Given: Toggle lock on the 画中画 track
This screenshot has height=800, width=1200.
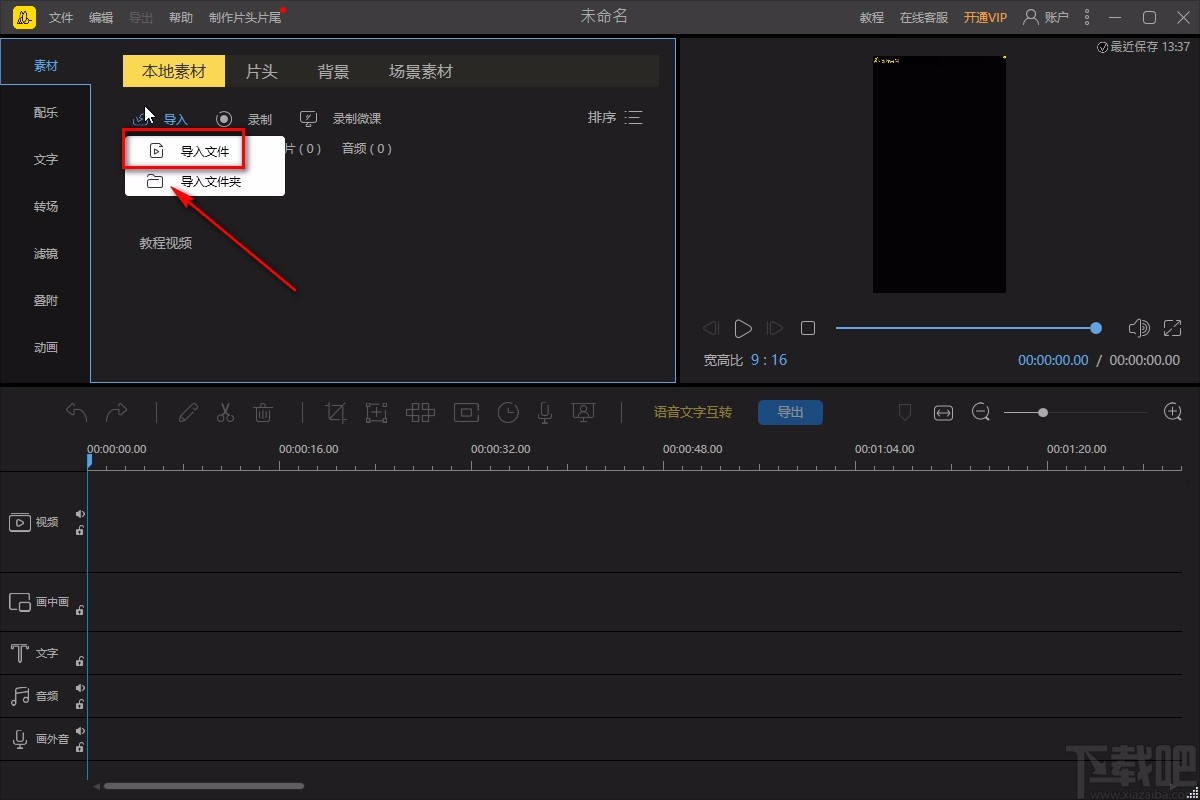Looking at the screenshot, I should tap(80, 609).
